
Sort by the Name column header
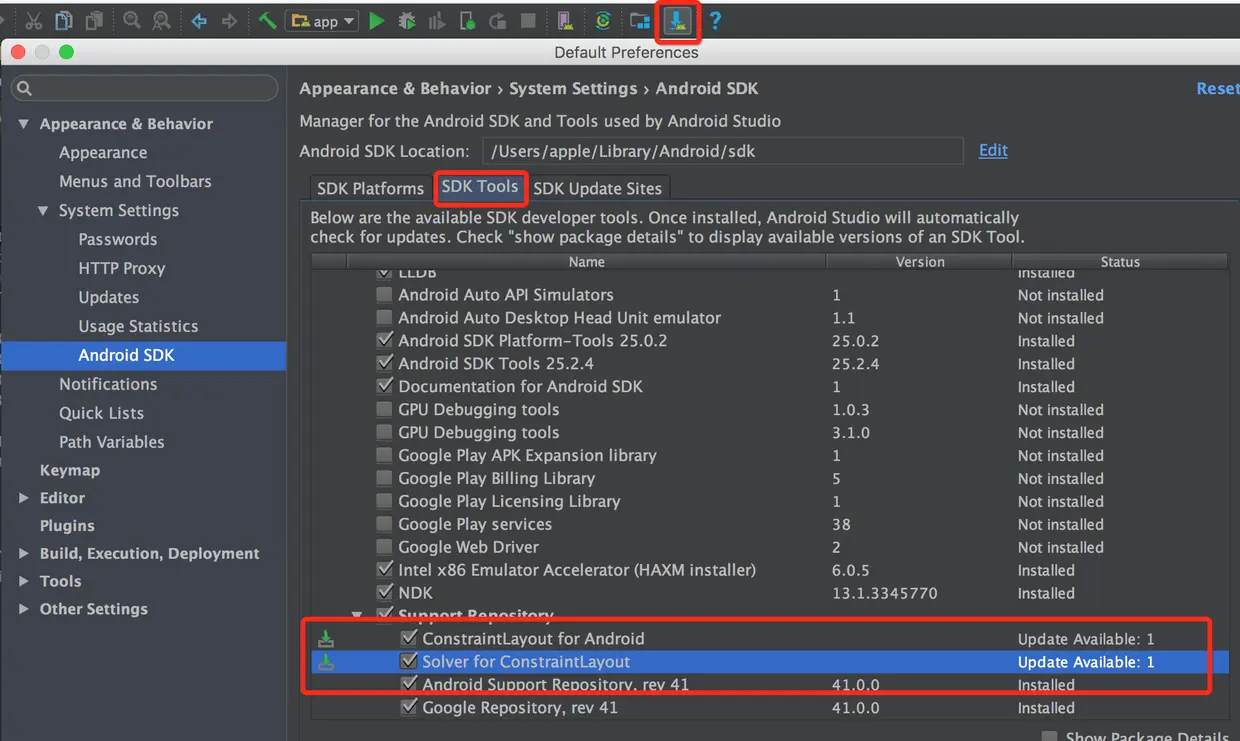pos(586,262)
